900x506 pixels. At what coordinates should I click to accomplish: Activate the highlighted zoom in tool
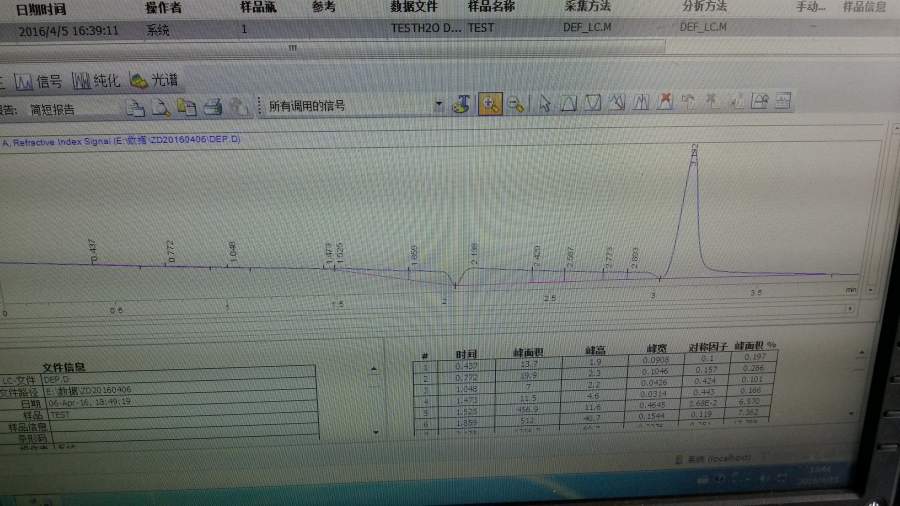(490, 104)
